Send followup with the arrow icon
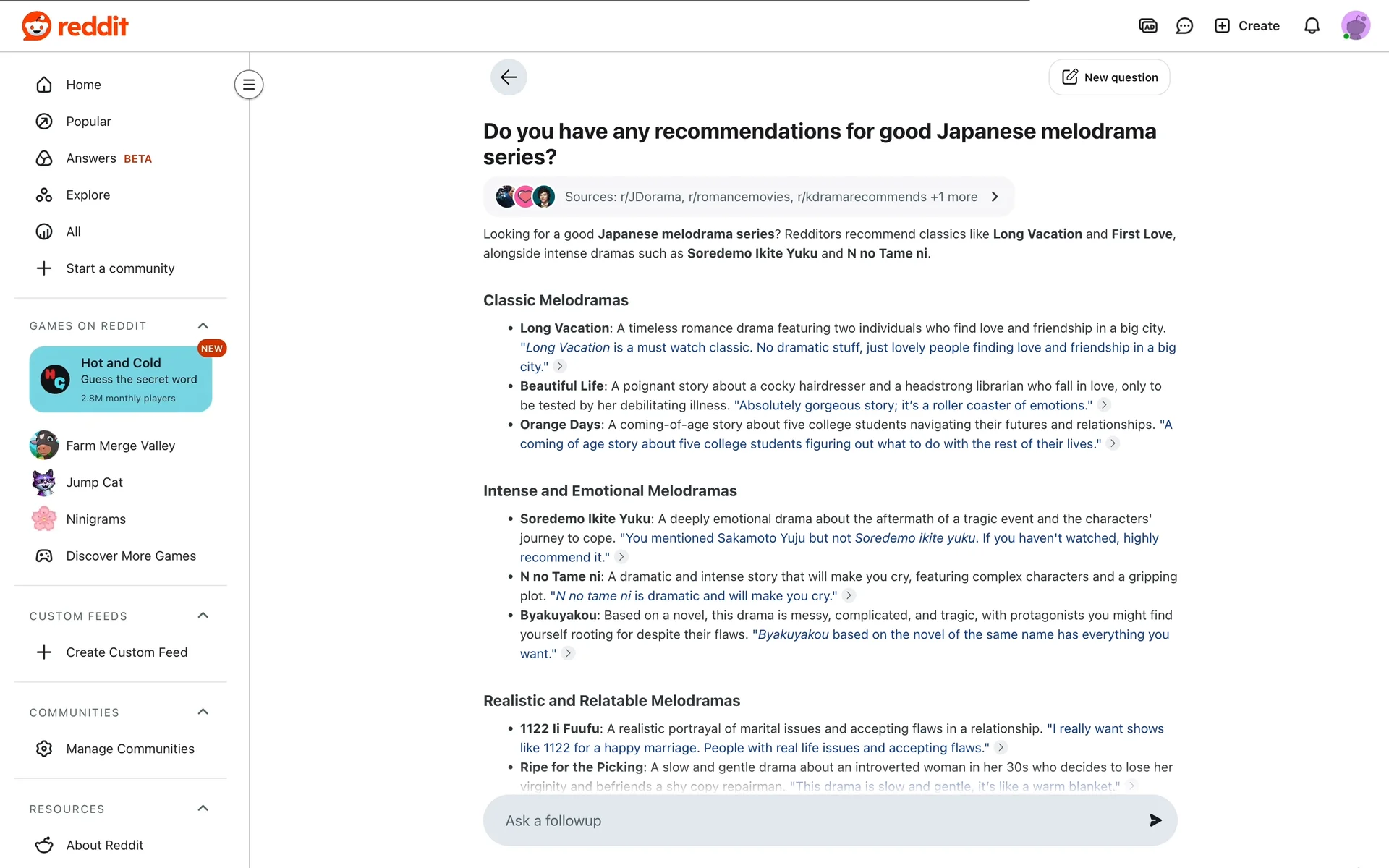This screenshot has height=868, width=1389. pos(1155,820)
